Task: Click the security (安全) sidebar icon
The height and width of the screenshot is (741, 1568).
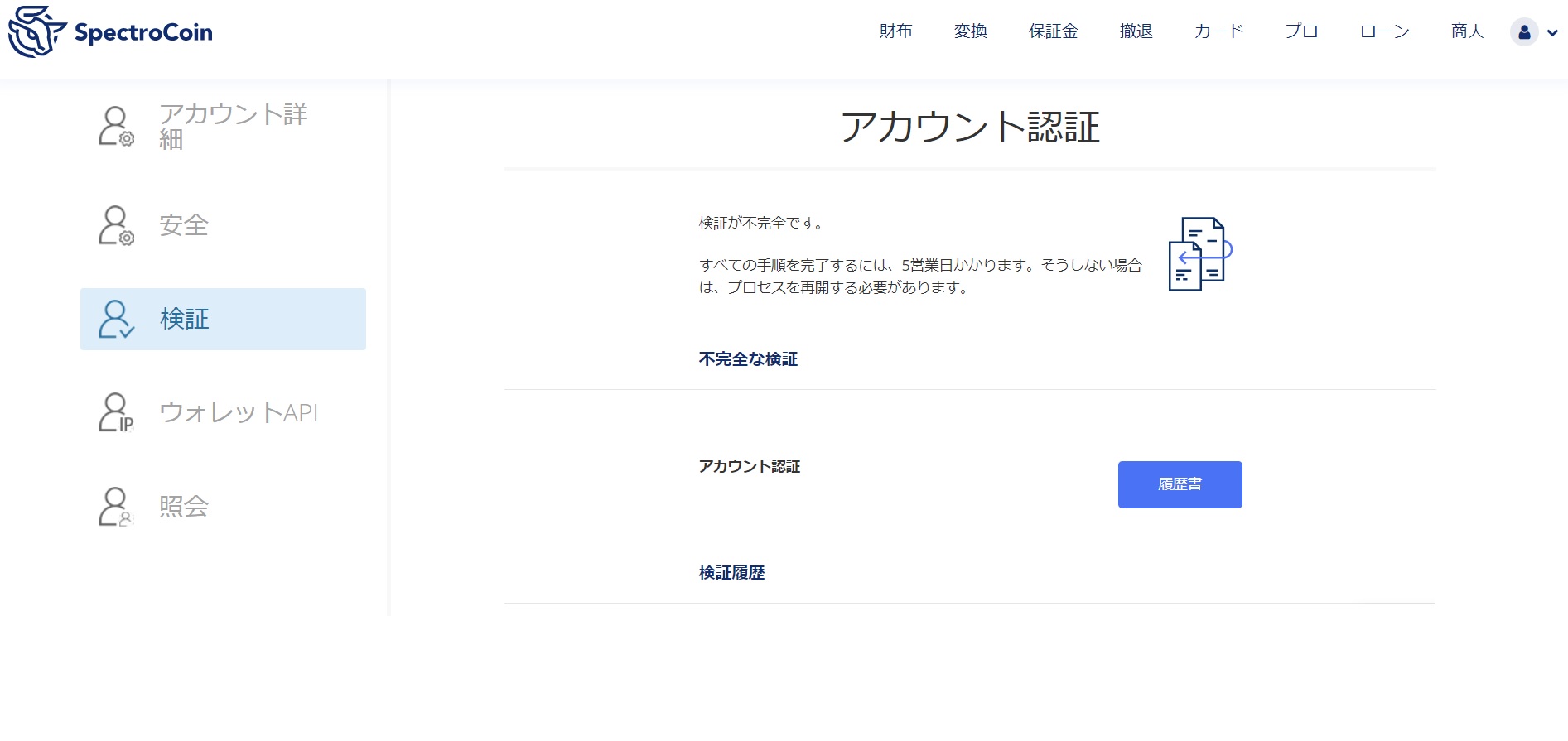Action: (116, 226)
